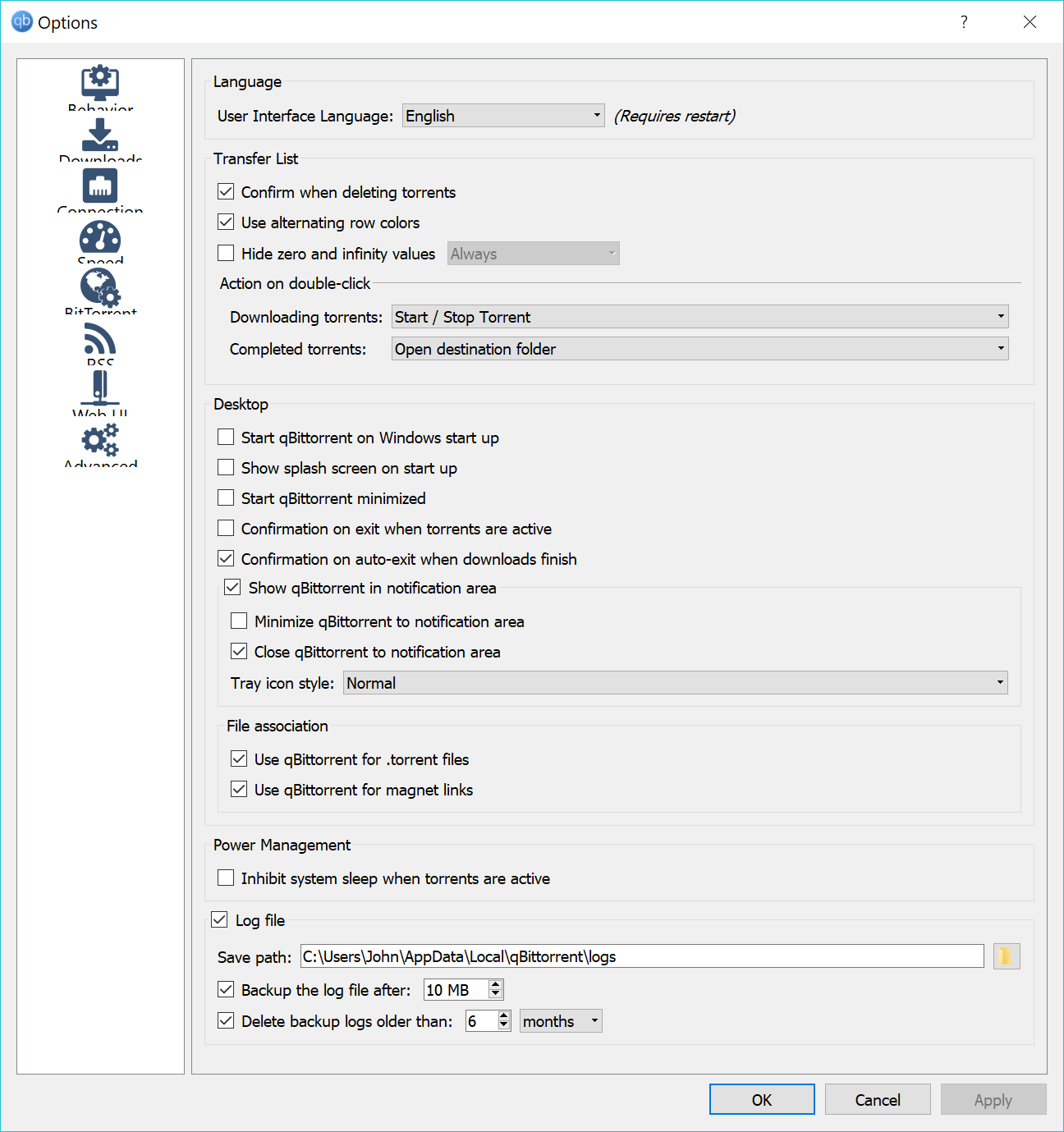Click the help question mark
Viewport: 1064px width, 1132px height.
point(963,22)
